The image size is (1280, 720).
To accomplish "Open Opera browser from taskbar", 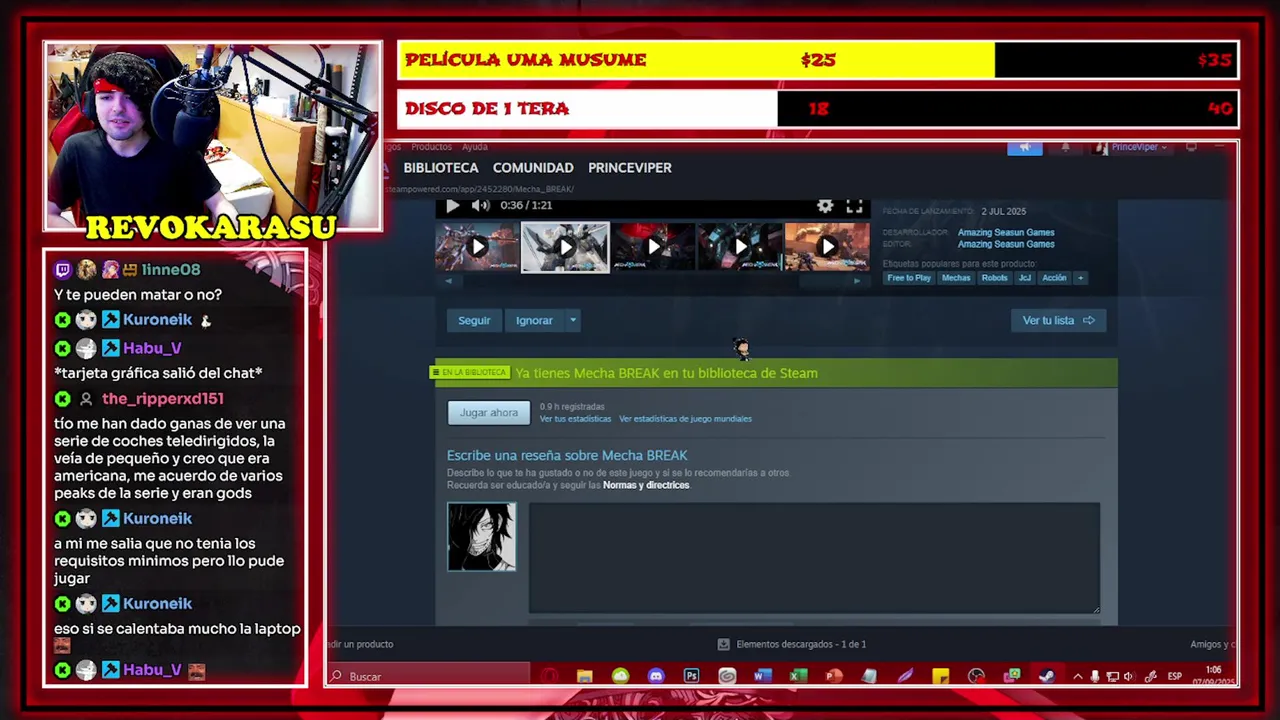I will 549,677.
